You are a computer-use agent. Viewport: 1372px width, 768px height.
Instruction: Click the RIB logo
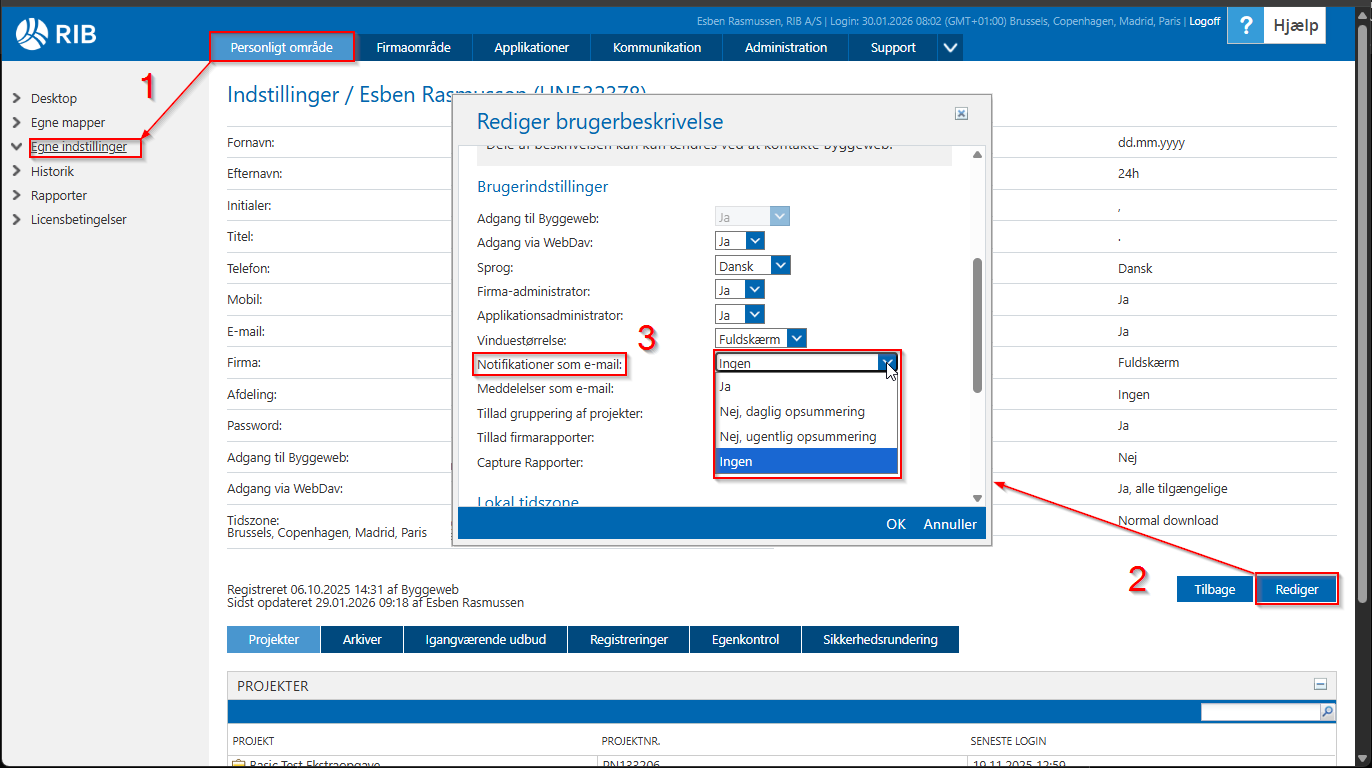55,34
